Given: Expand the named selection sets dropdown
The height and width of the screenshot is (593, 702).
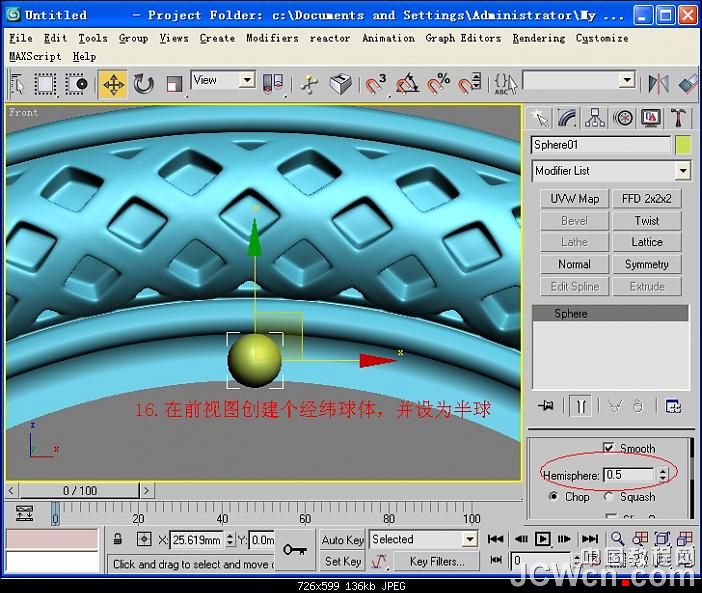Looking at the screenshot, I should [627, 80].
